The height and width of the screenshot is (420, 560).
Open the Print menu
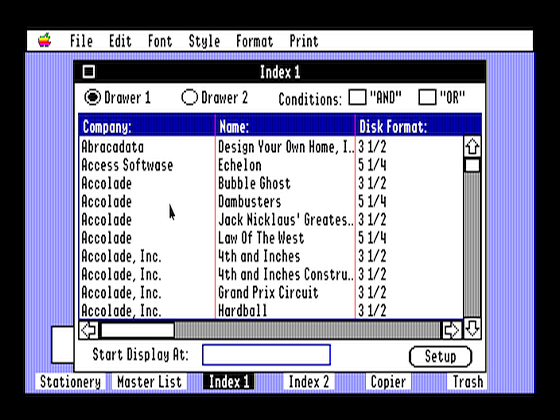304,41
